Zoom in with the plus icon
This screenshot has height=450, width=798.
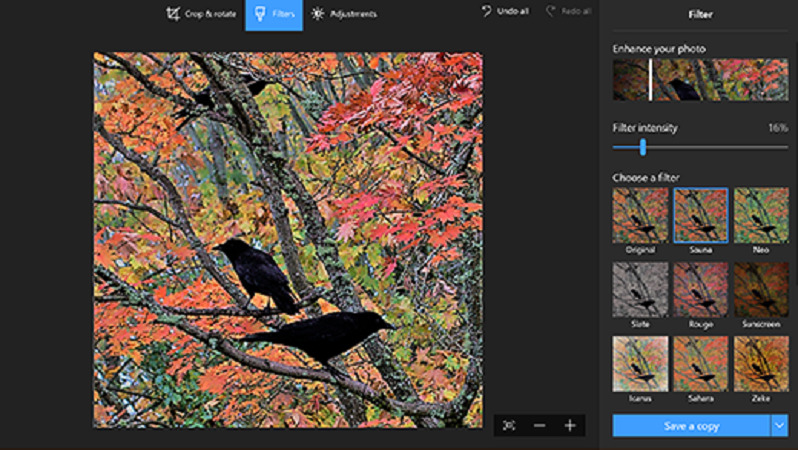click(570, 425)
